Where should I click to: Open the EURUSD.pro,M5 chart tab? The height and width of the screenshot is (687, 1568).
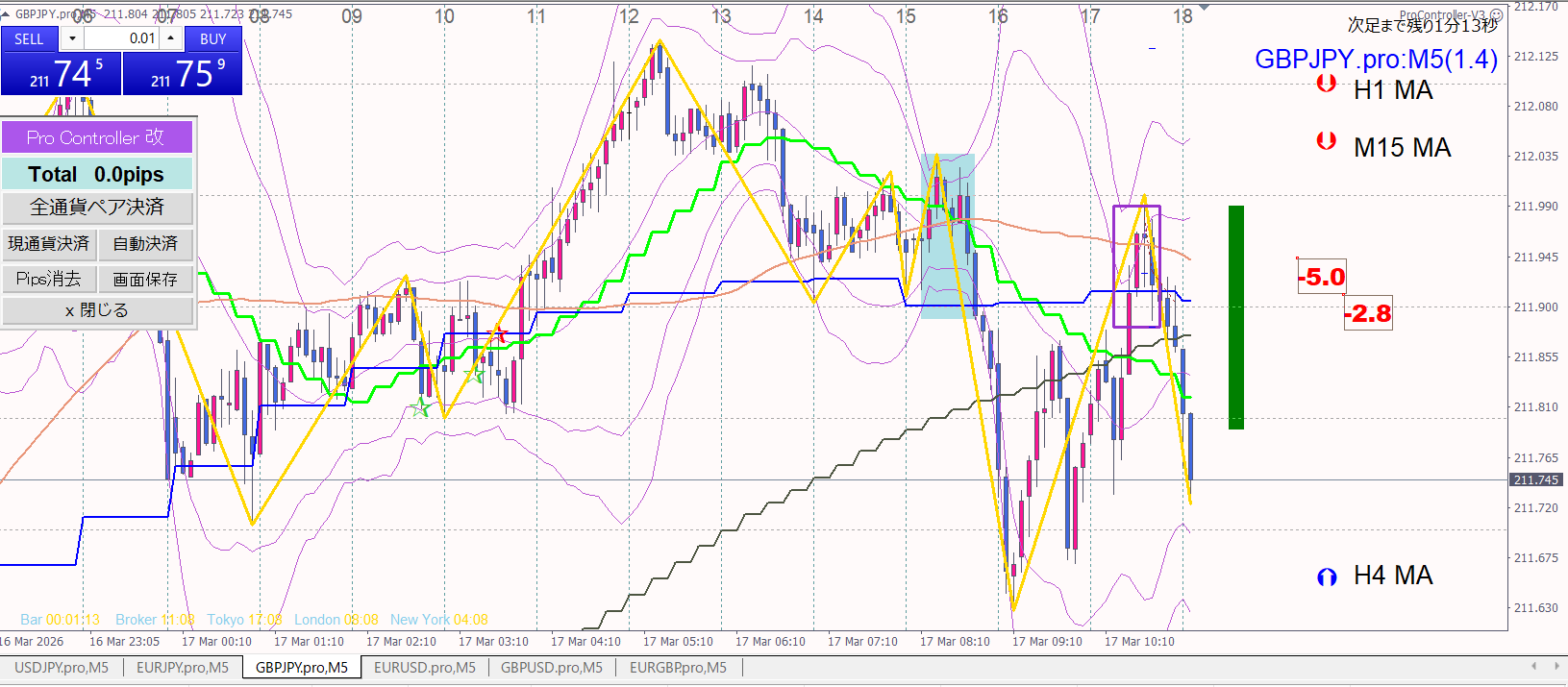point(424,668)
